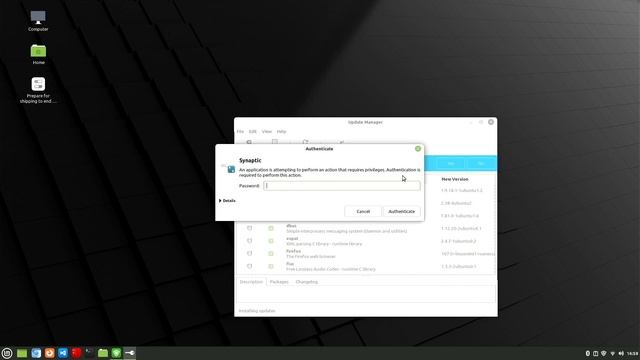
Task: Click the type icon of Firefox row
Action: pos(249,253)
